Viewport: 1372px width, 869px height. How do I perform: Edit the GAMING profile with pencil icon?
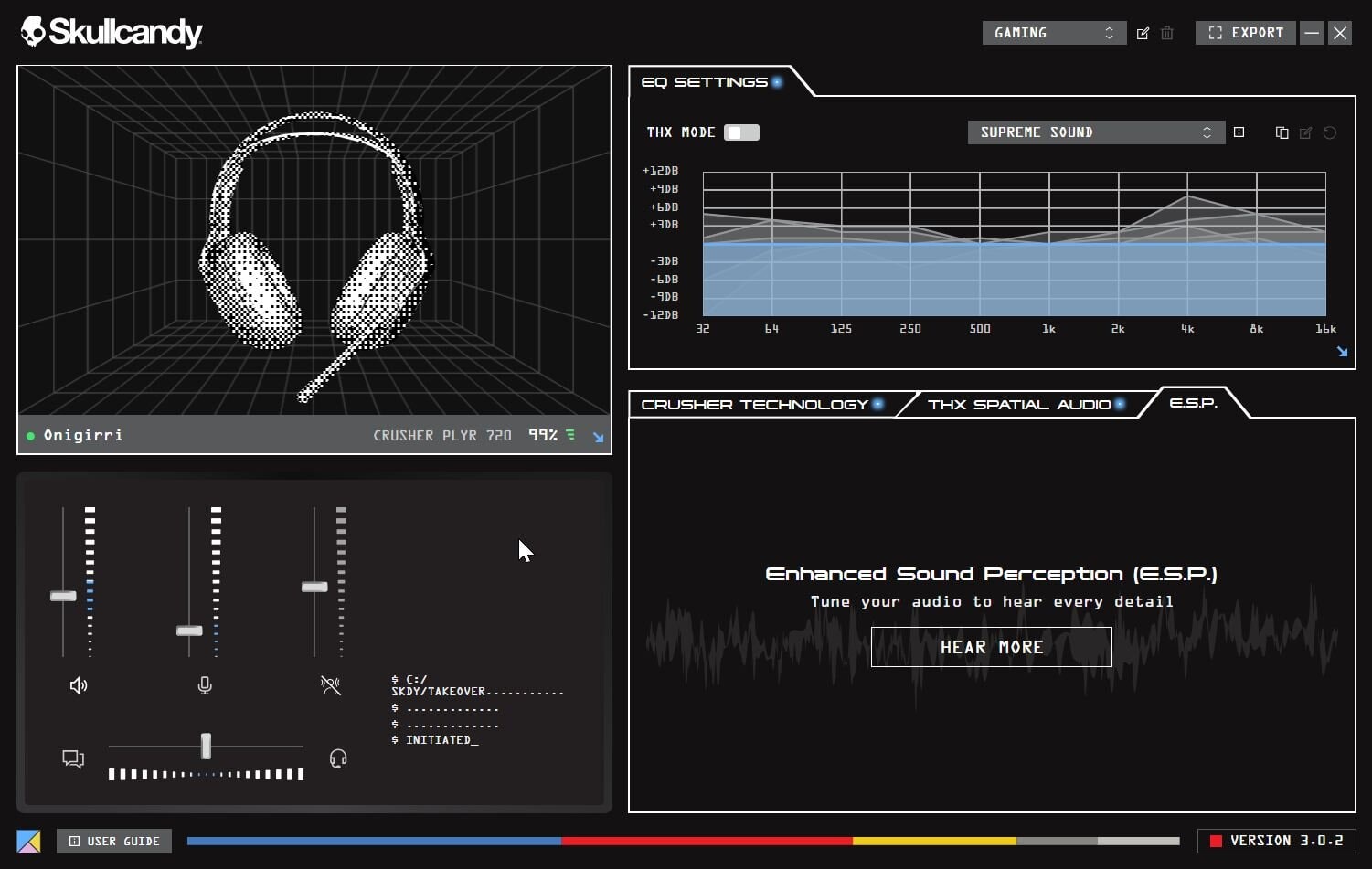point(1143,33)
